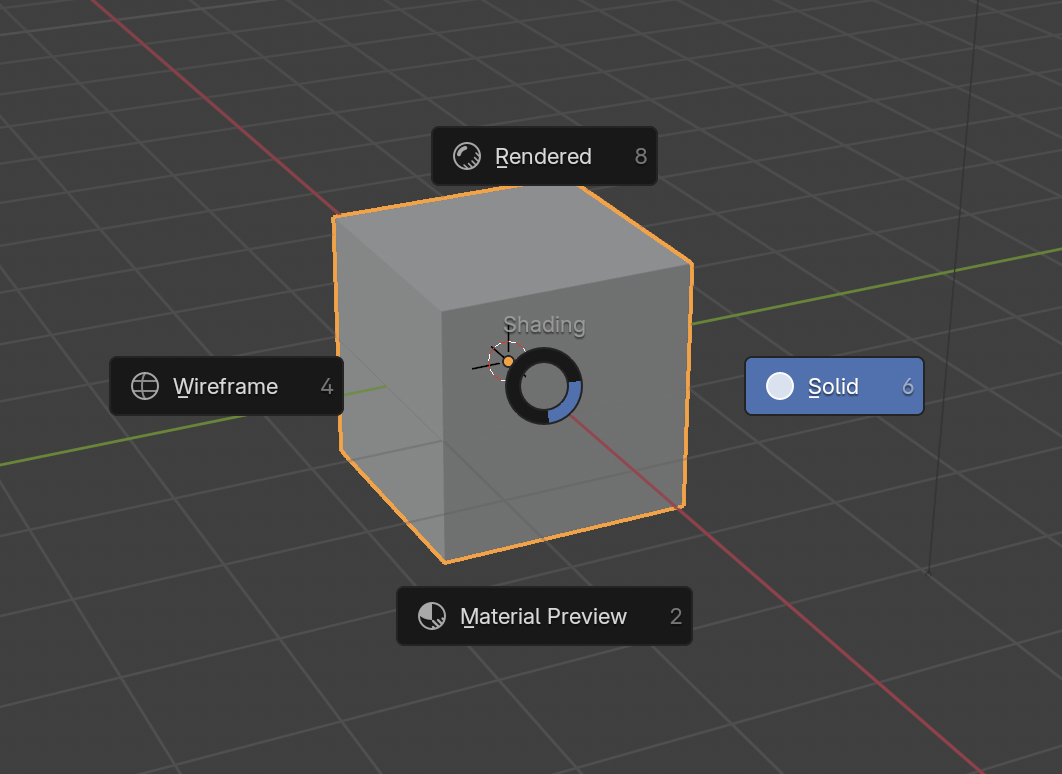
Task: Choose Wireframe shading mode
Action: (x=226, y=386)
